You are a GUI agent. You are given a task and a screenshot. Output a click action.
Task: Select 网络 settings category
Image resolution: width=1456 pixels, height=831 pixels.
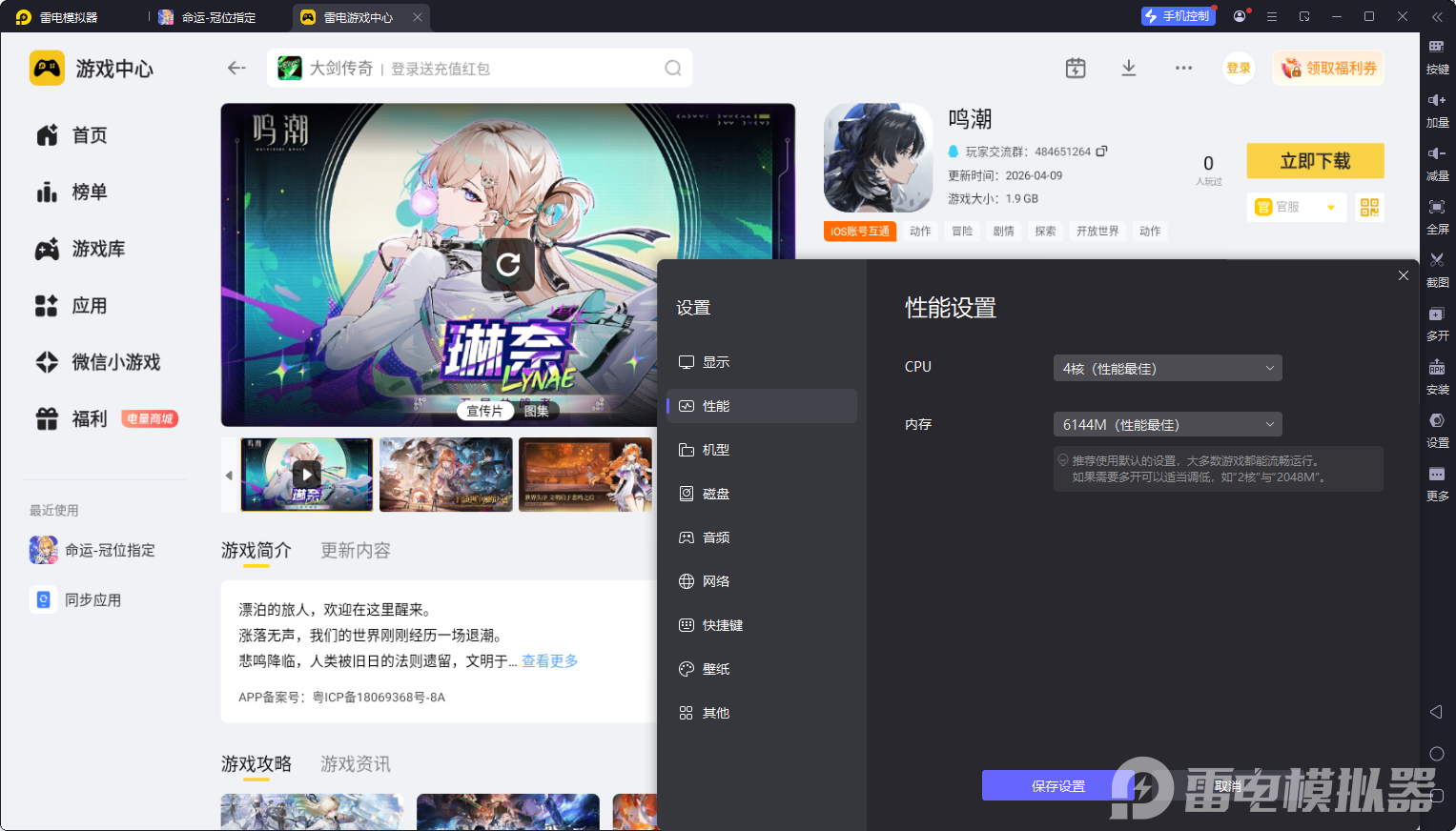click(x=762, y=581)
